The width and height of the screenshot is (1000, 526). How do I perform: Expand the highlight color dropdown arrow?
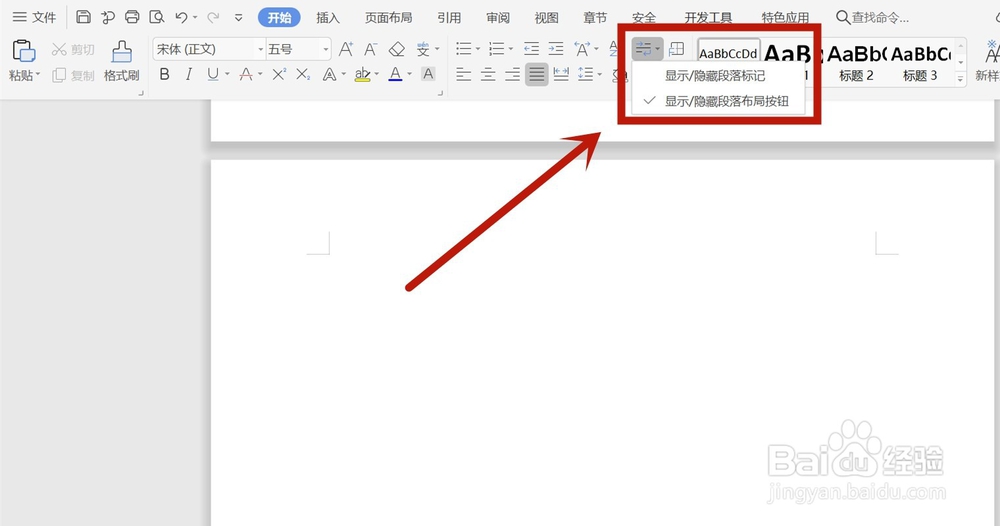click(376, 75)
